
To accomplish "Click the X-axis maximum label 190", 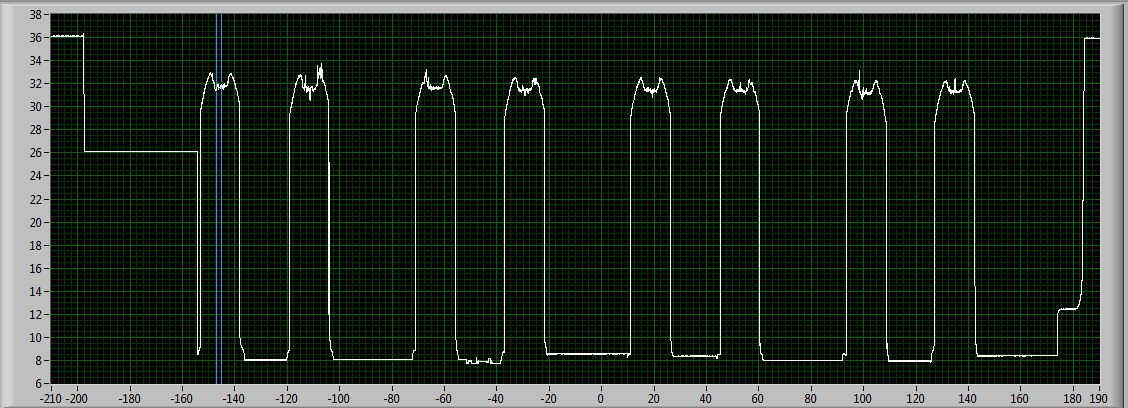I will pyautogui.click(x=1100, y=397).
